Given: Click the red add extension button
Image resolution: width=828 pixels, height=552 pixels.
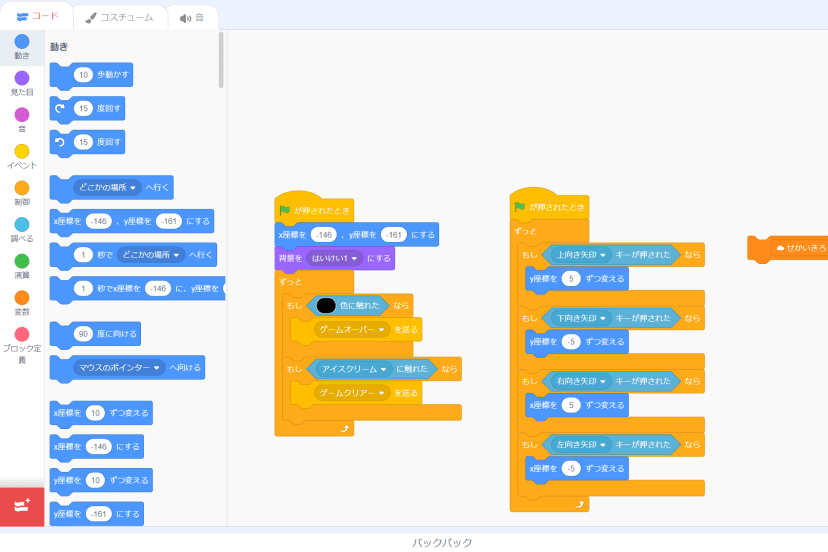Looking at the screenshot, I should (22, 507).
